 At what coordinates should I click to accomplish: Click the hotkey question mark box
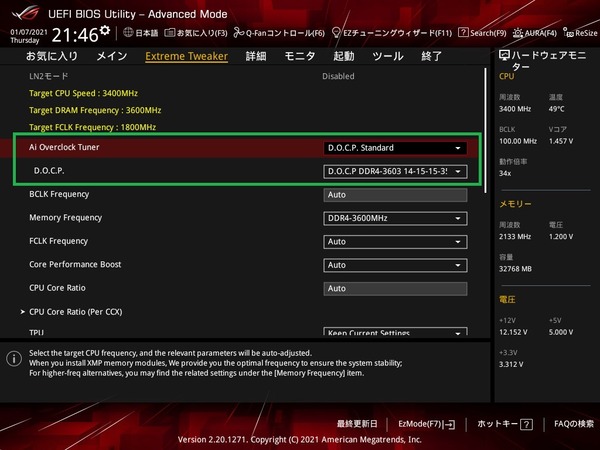click(x=527, y=424)
